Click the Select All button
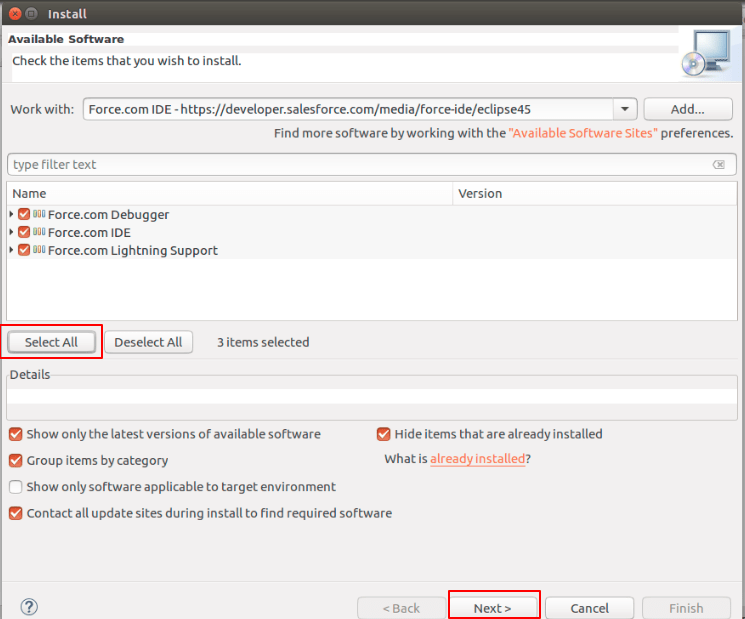 coord(51,342)
